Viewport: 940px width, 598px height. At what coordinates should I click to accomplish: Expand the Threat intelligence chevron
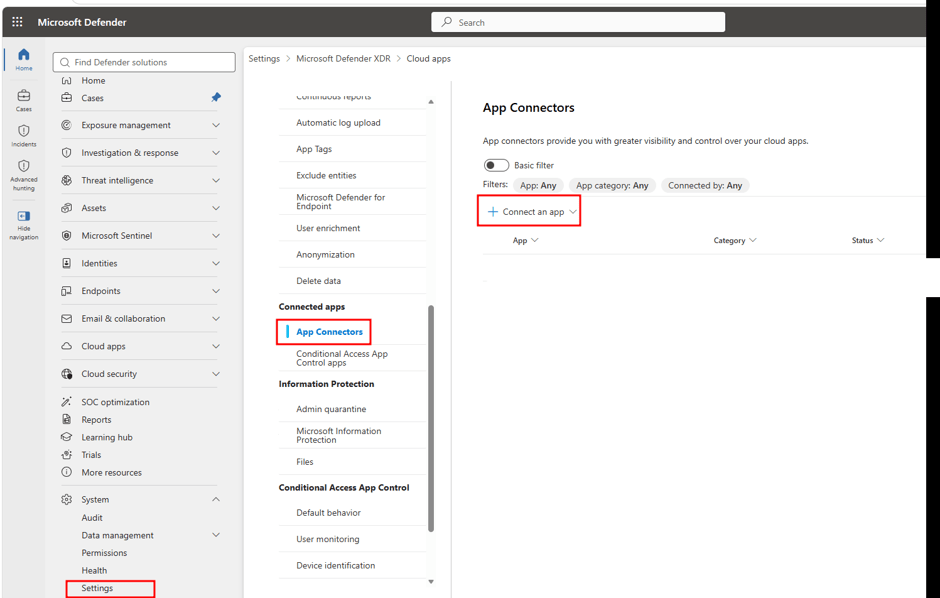pyautogui.click(x=216, y=180)
